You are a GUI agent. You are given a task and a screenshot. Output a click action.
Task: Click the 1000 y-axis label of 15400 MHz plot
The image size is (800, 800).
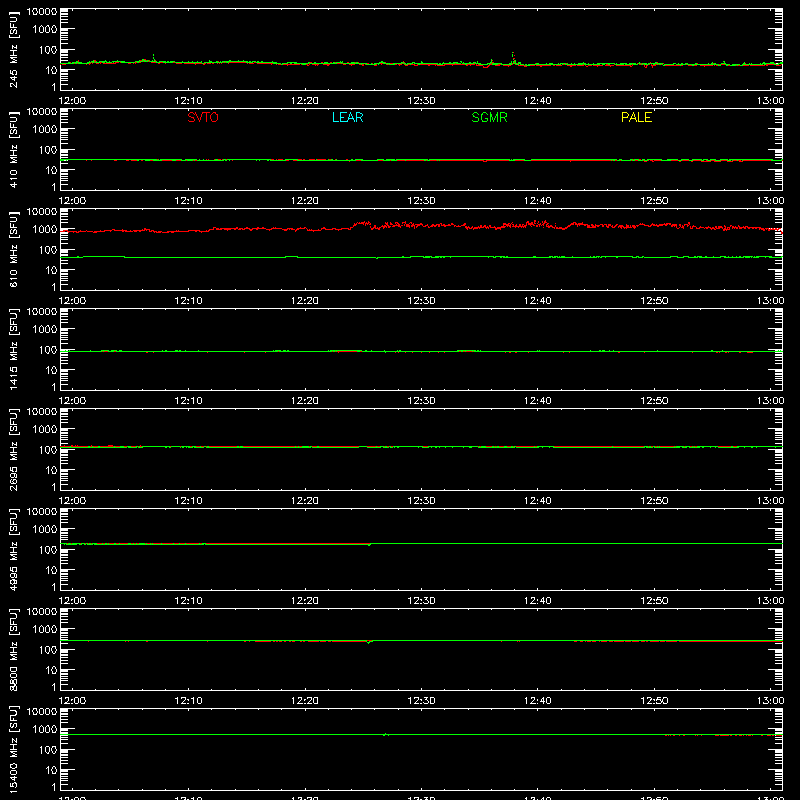[x=45, y=730]
